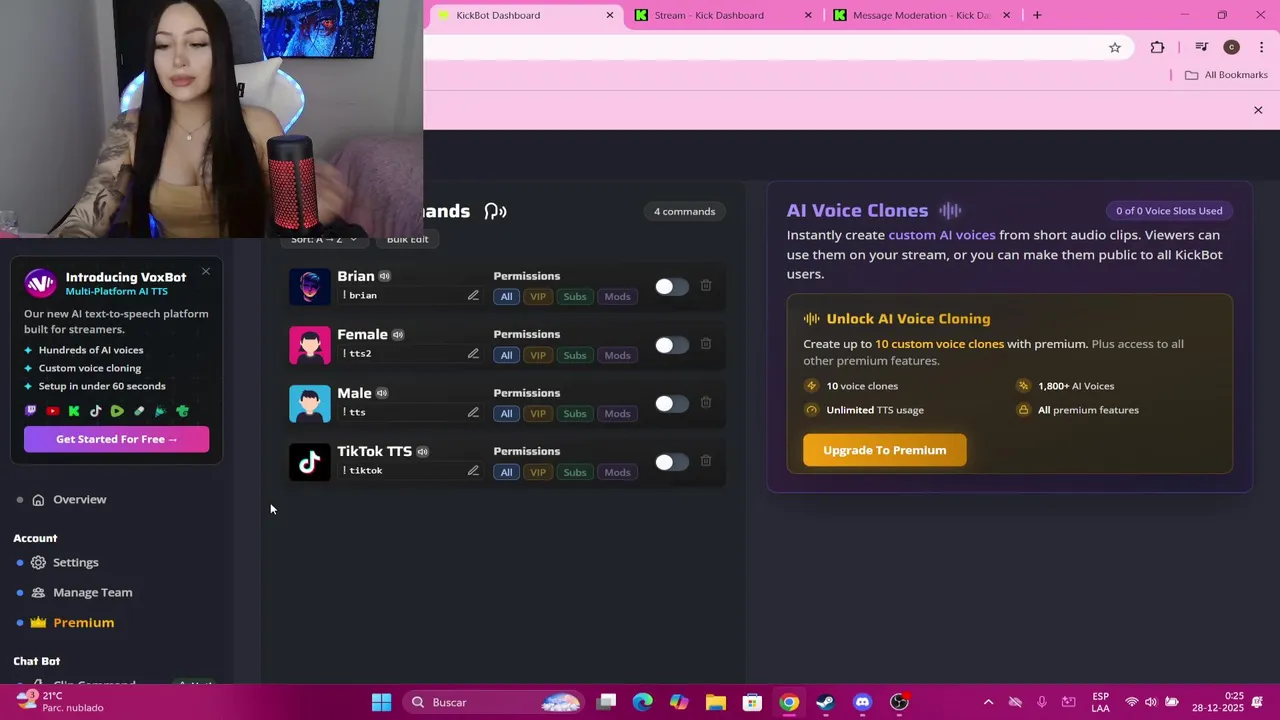Click the Brian voice avatar thumbnail

[309, 286]
